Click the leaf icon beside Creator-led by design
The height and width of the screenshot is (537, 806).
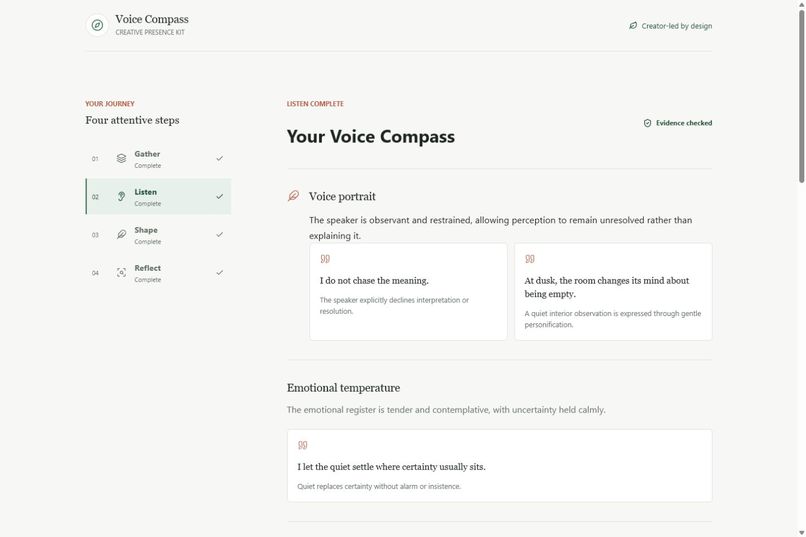633,26
